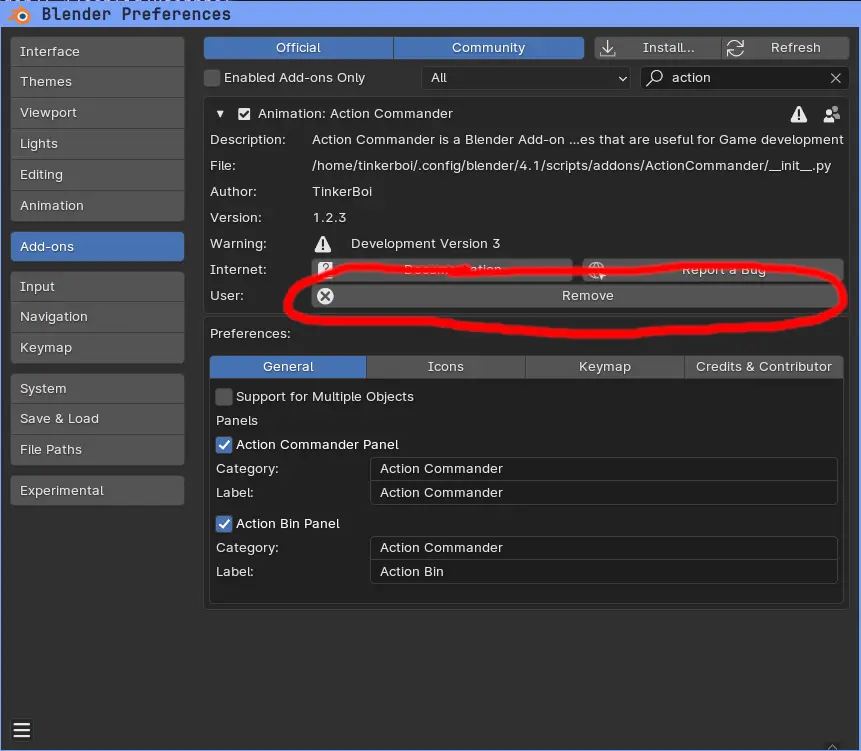
Task: Collapse the Action Commander add-on details
Action: click(x=220, y=113)
